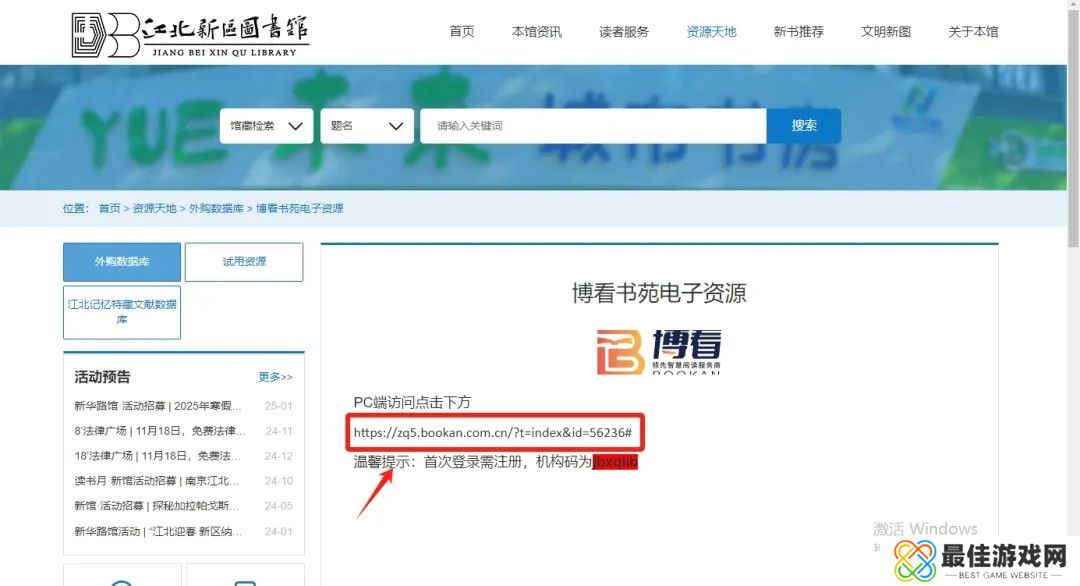Expand the 题名 field selector dropdown
The height and width of the screenshot is (586, 1080).
pyautogui.click(x=367, y=125)
